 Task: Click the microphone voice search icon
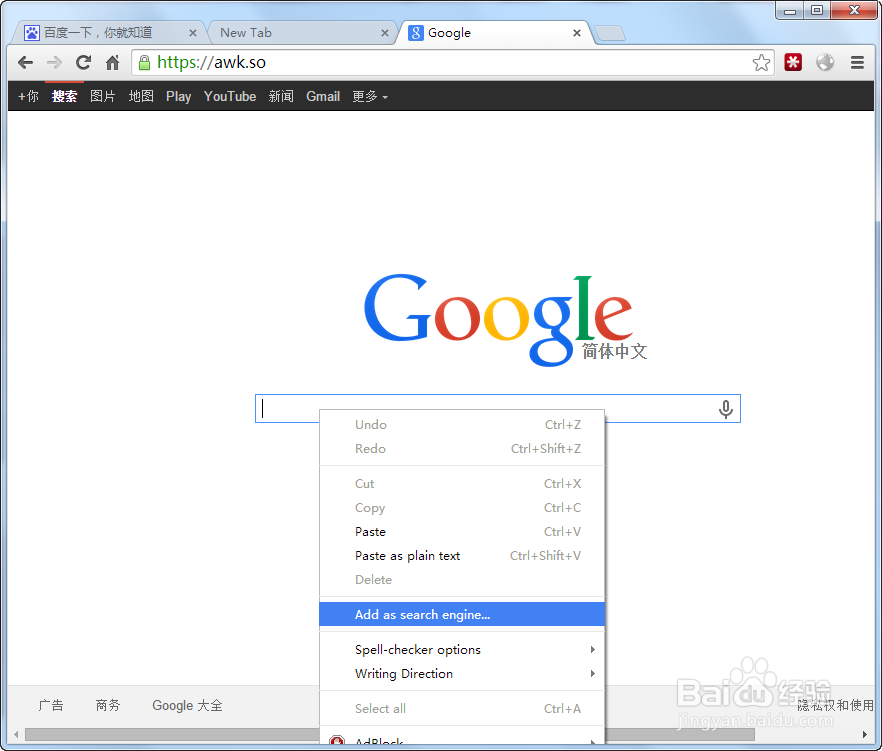point(726,409)
